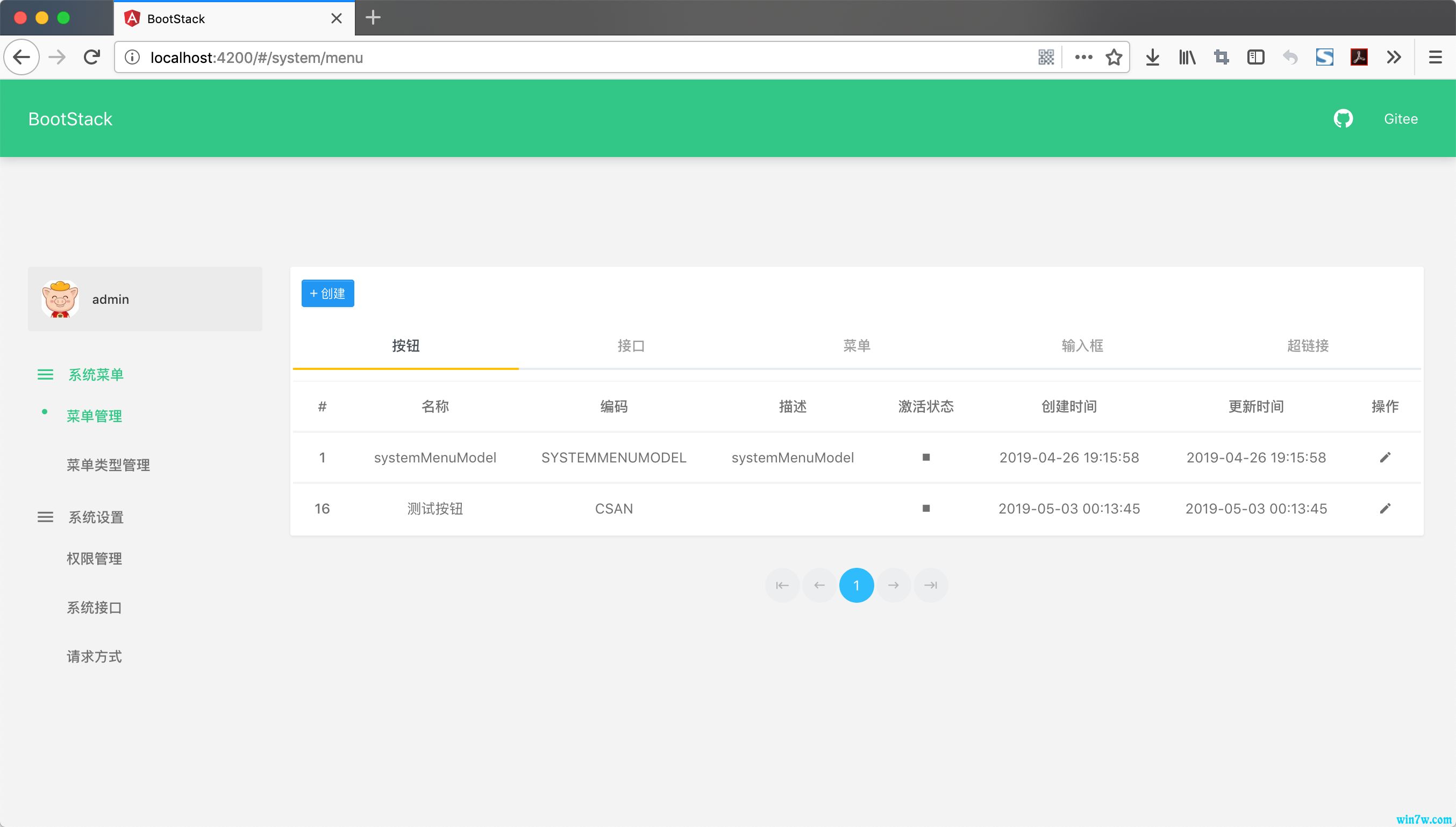Toggle the sidebar view icon

pos(1255,57)
